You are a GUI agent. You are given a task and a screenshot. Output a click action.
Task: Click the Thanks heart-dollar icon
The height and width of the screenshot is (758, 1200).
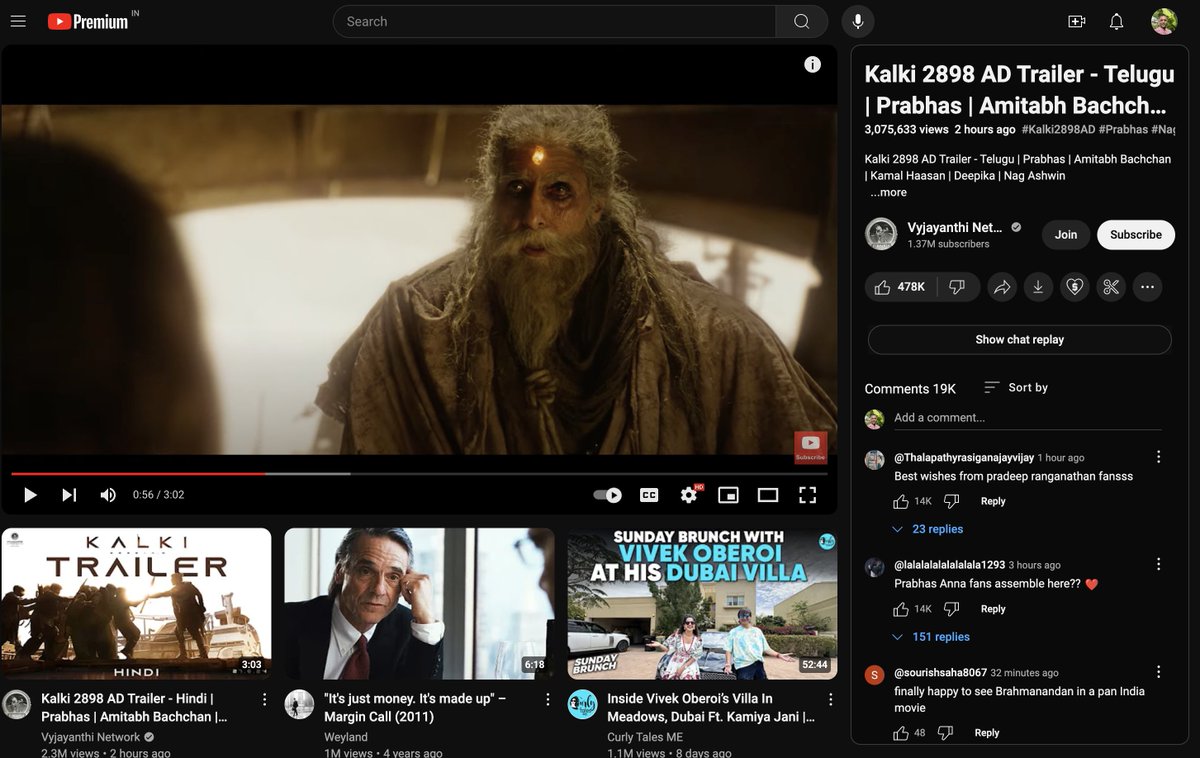1074,287
